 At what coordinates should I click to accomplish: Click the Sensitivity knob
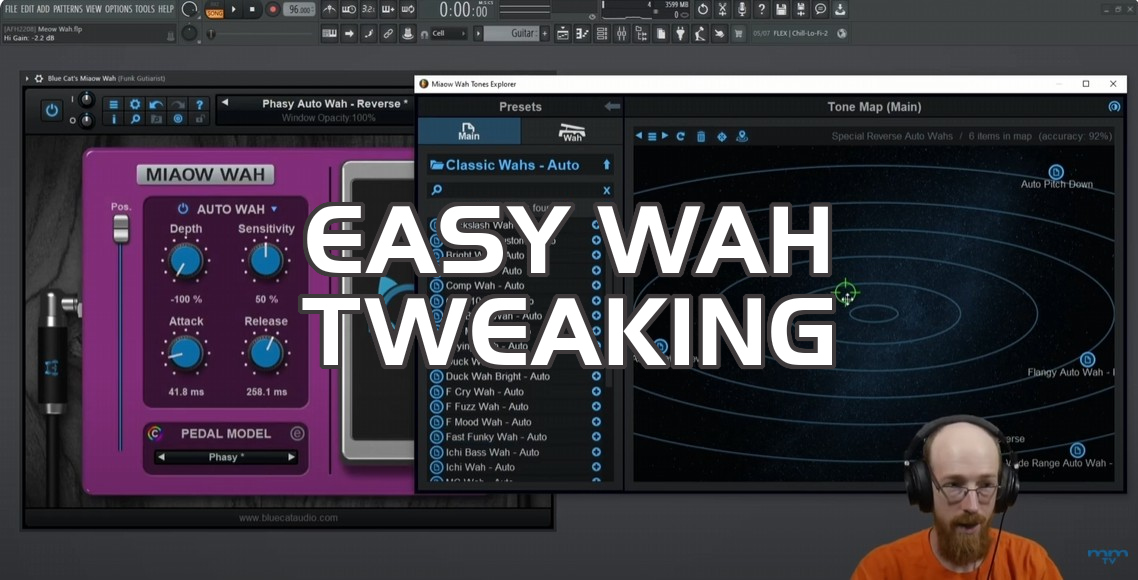point(266,261)
